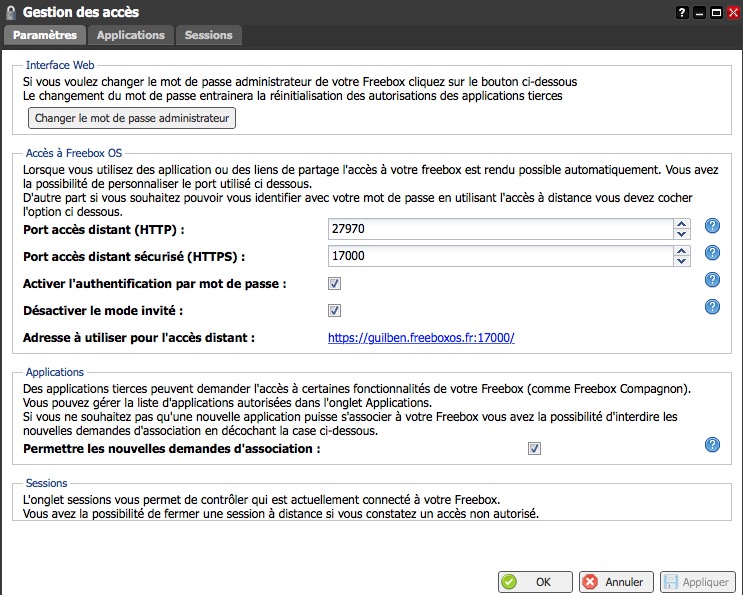Increase the HTTP remote access port value
The height and width of the screenshot is (595, 743).
click(x=682, y=224)
